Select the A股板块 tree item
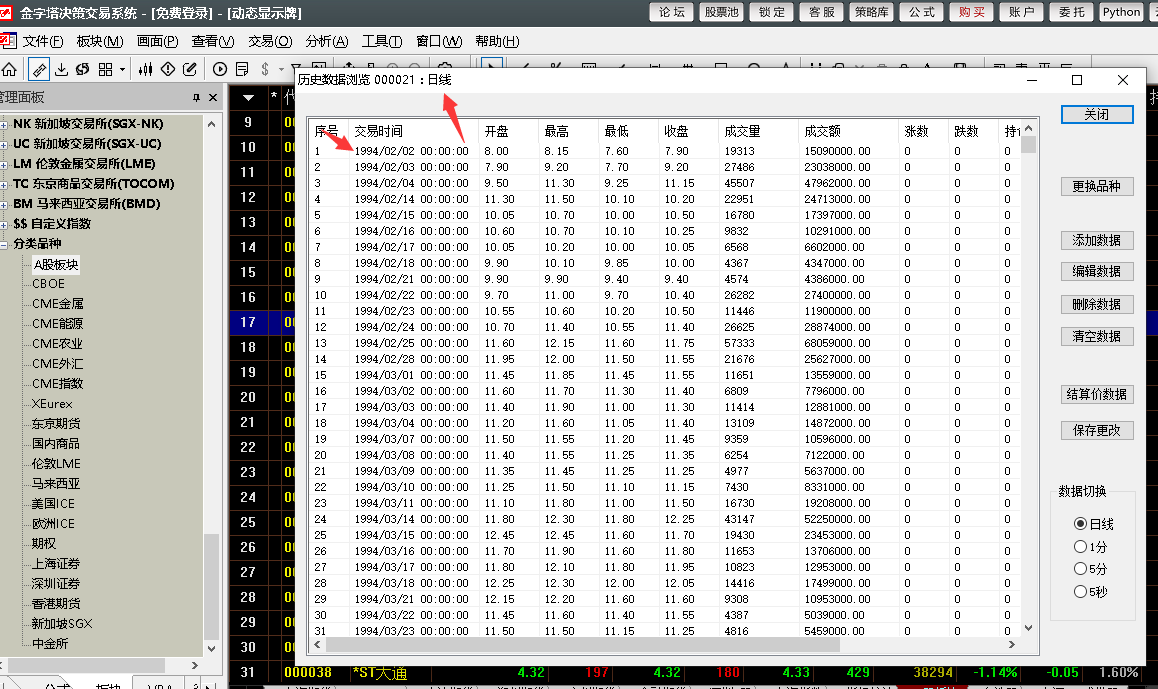 click(x=56, y=264)
